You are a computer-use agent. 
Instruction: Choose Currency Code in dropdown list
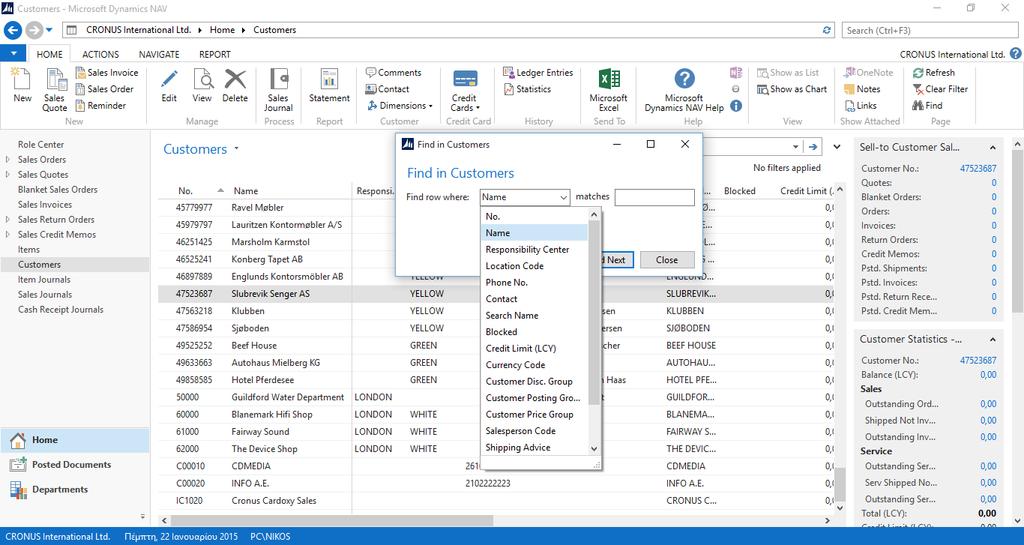click(x=534, y=365)
